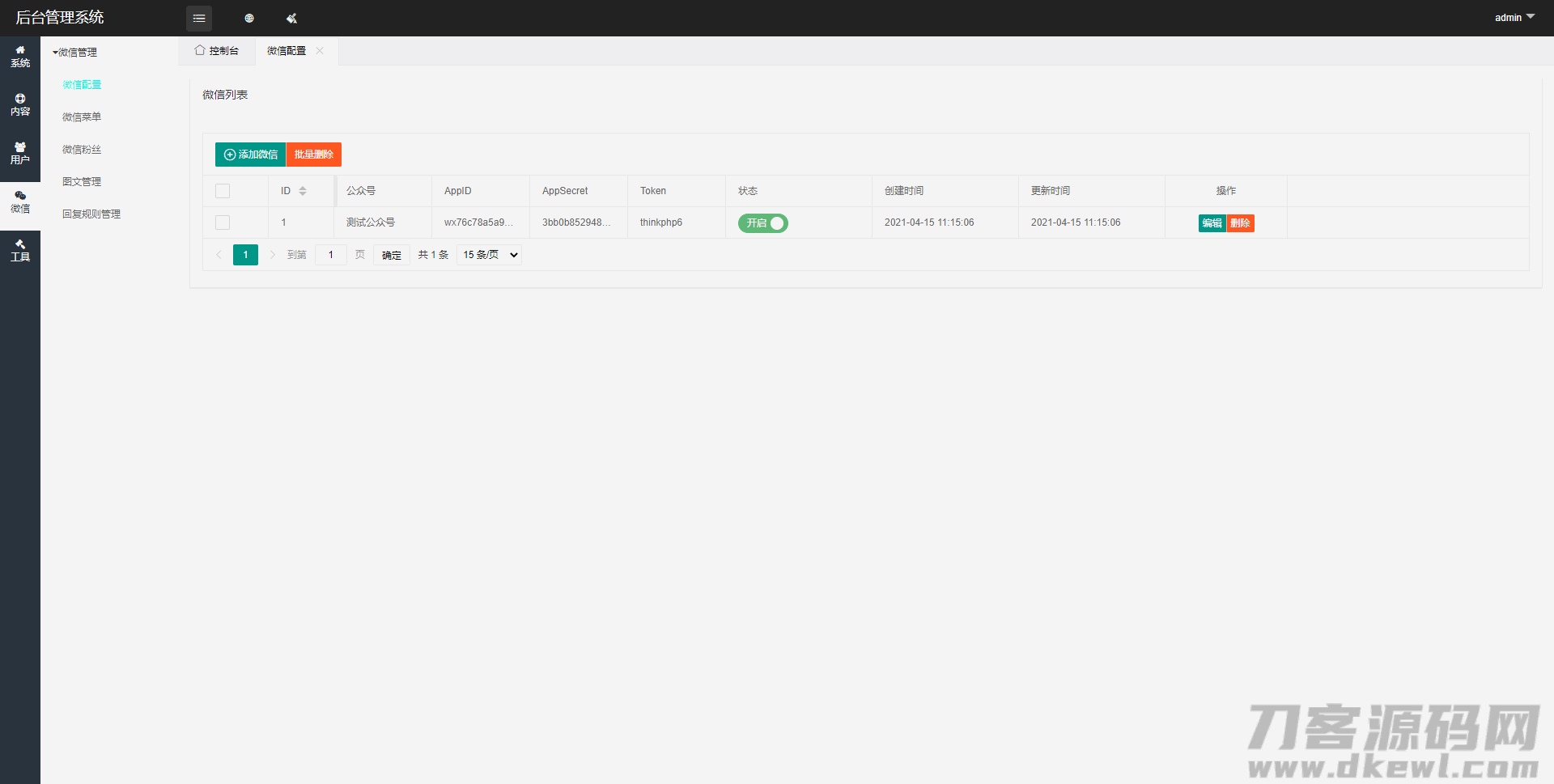Select 图文管理 in the side menu

82,181
